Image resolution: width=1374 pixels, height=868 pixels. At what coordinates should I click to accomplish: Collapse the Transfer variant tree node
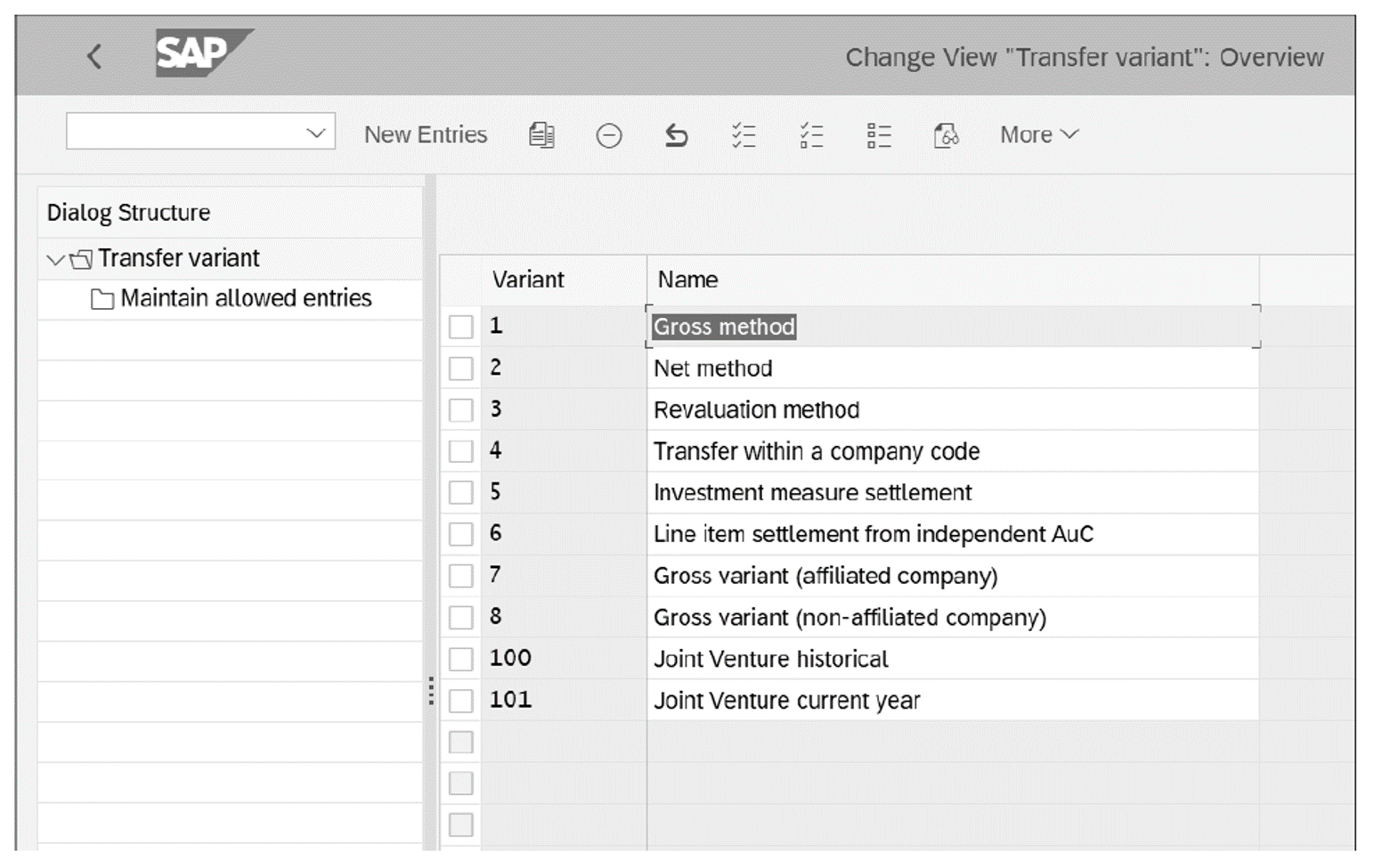pos(55,257)
